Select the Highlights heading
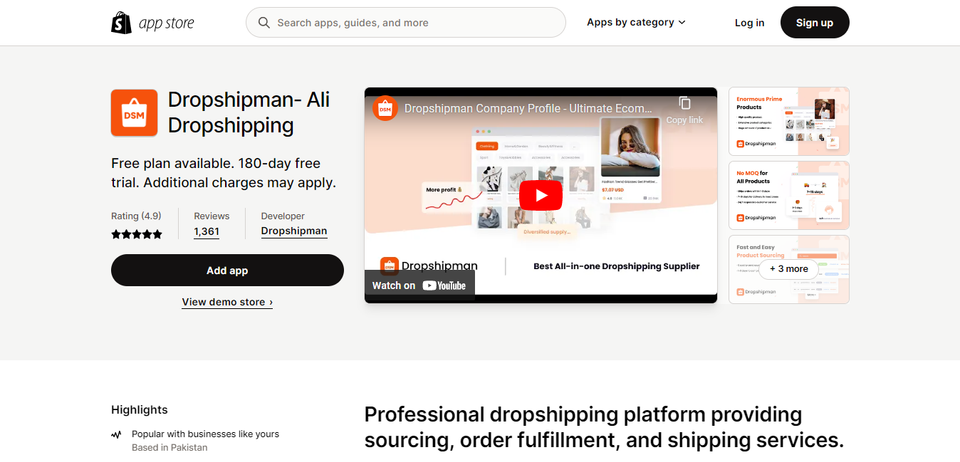 point(139,410)
